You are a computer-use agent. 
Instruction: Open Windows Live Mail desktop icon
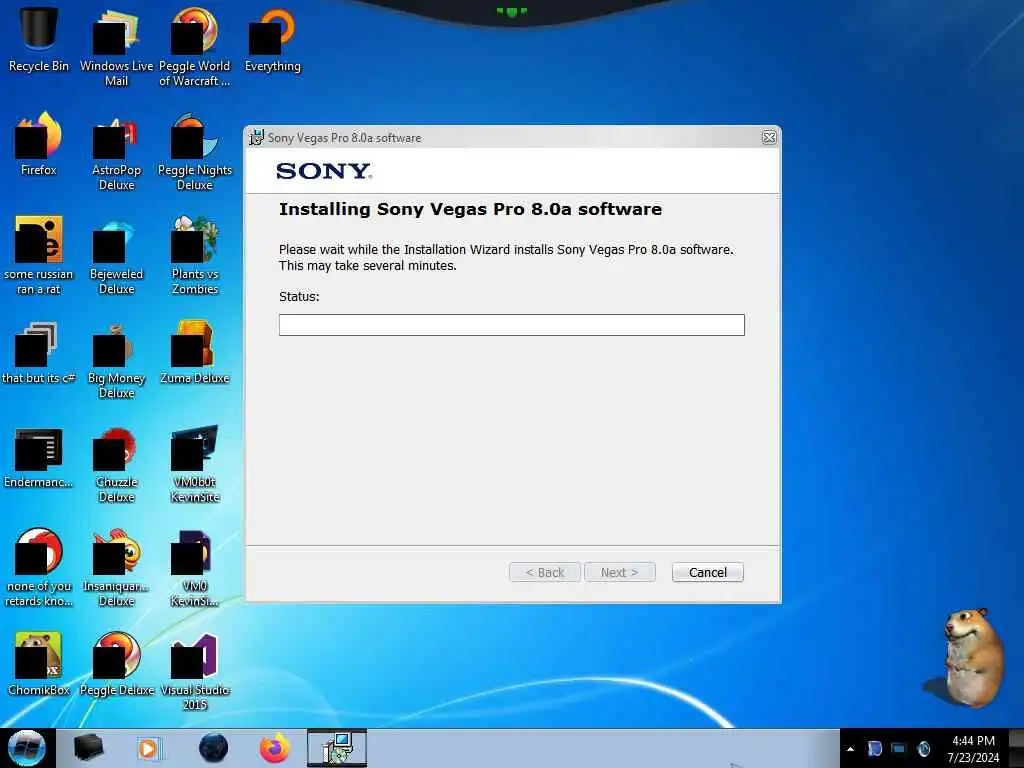pyautogui.click(x=116, y=46)
